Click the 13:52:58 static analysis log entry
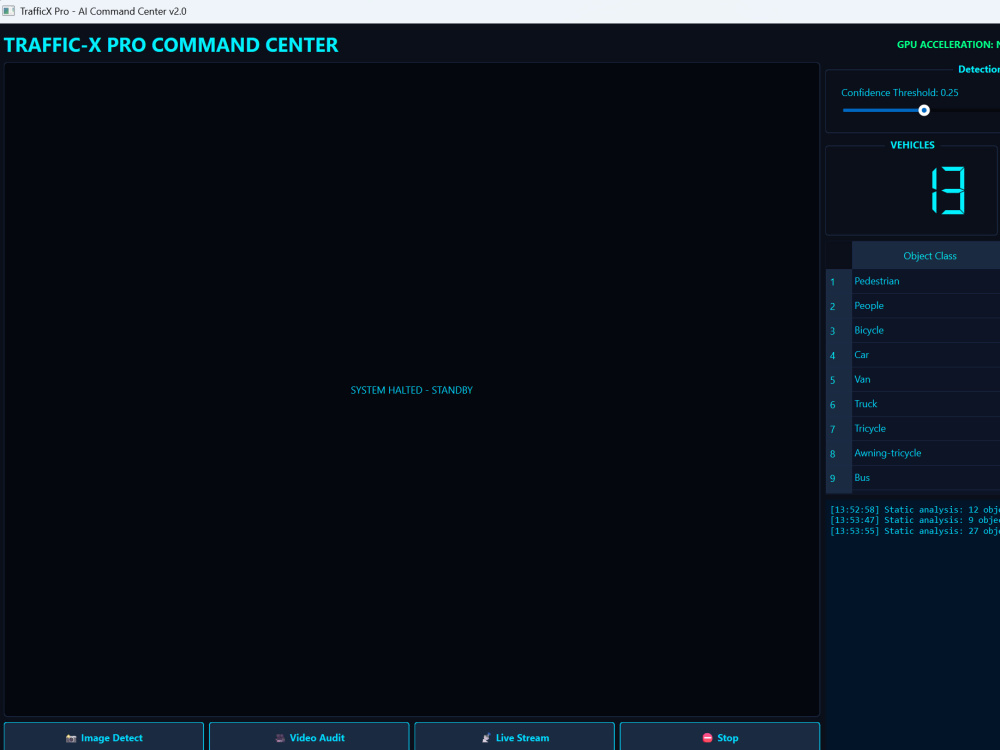The width and height of the screenshot is (1000, 750). point(915,510)
